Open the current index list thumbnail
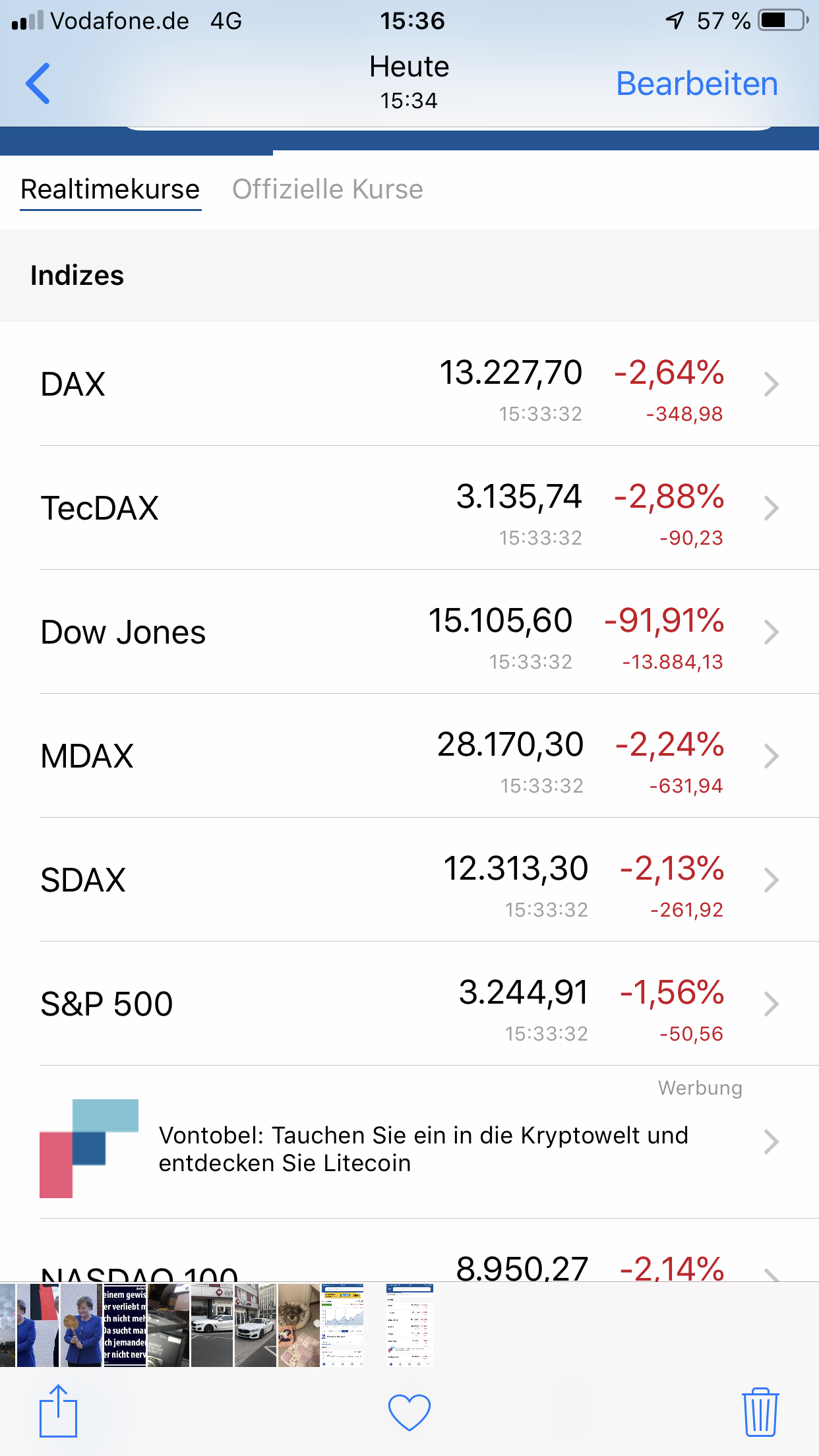The height and width of the screenshot is (1456, 819). [x=409, y=1325]
